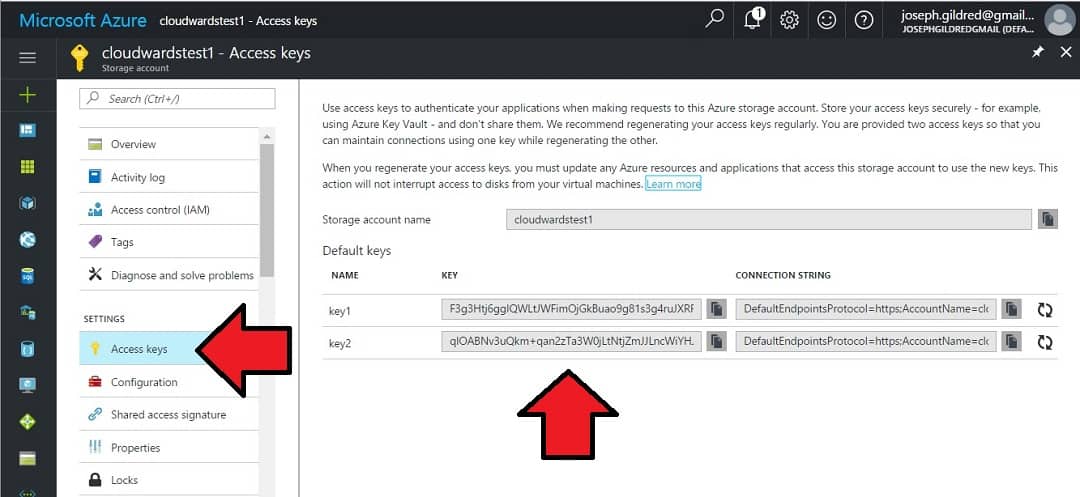This screenshot has width=1080, height=497.
Task: Regenerate key2
Action: (x=1045, y=341)
